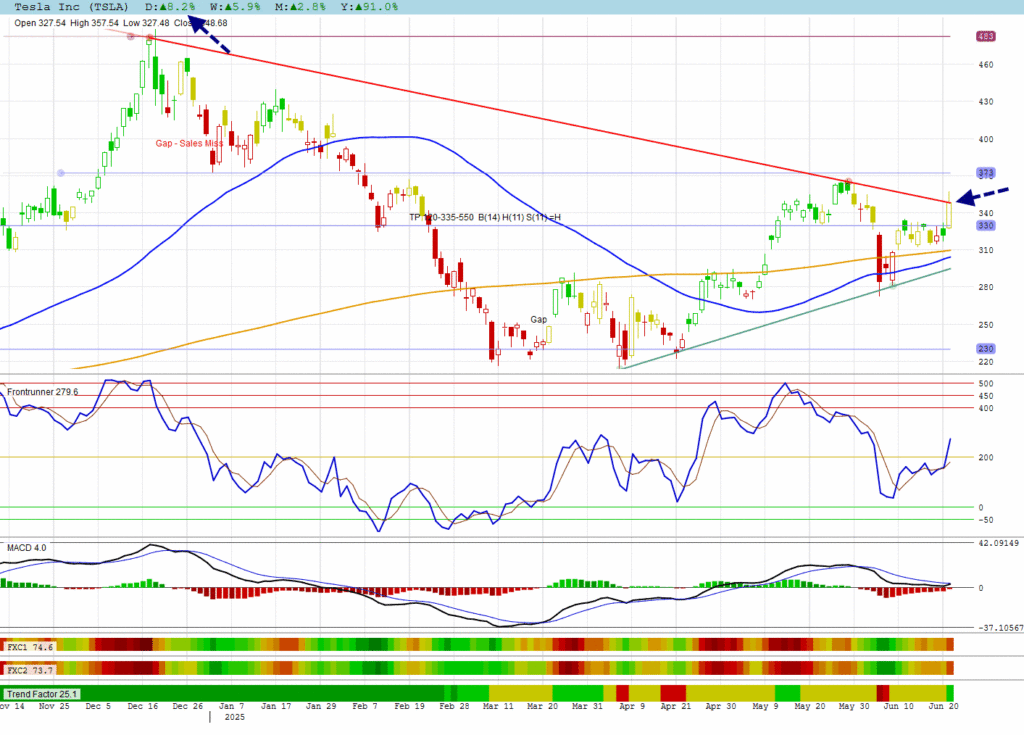Select the Frontrunner 279.6 indicator label
This screenshot has height=735, width=1024.
(42, 392)
